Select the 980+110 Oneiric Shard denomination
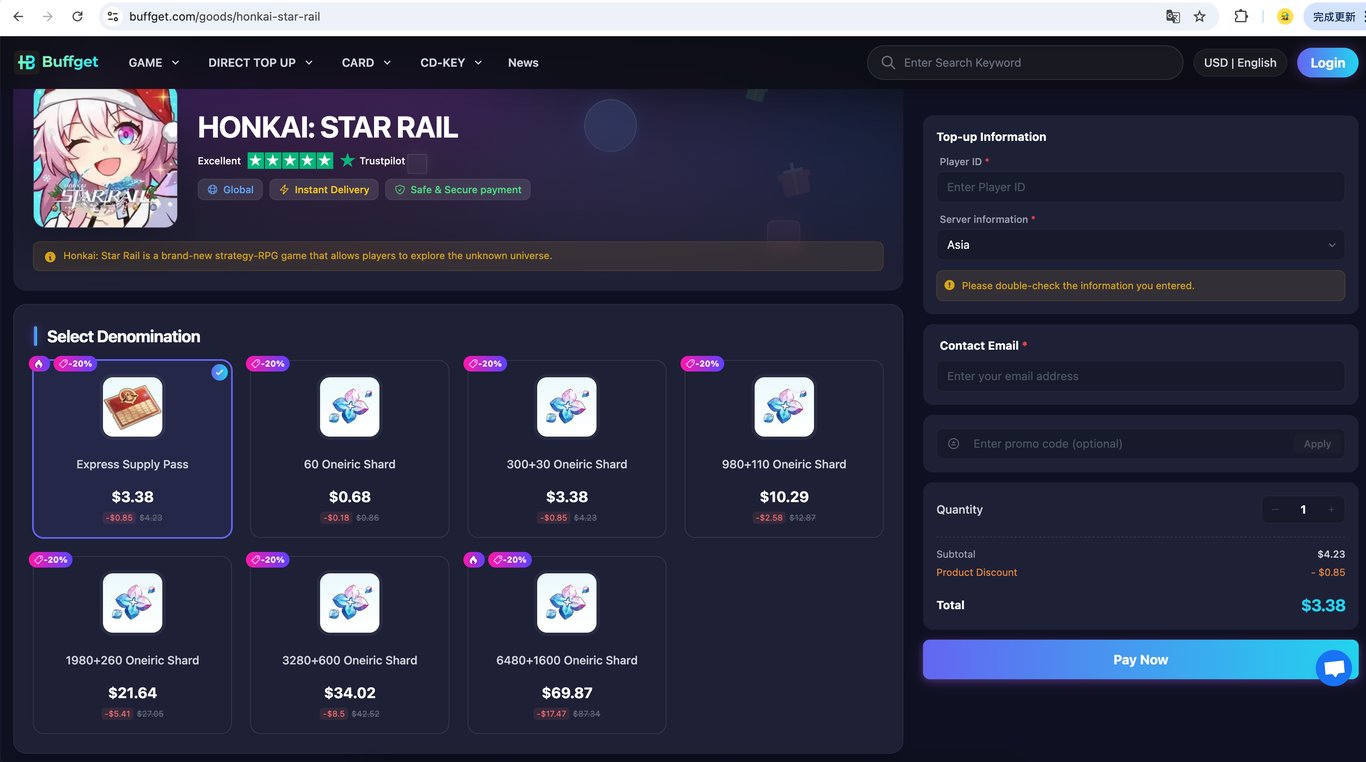This screenshot has height=762, width=1366. 784,449
